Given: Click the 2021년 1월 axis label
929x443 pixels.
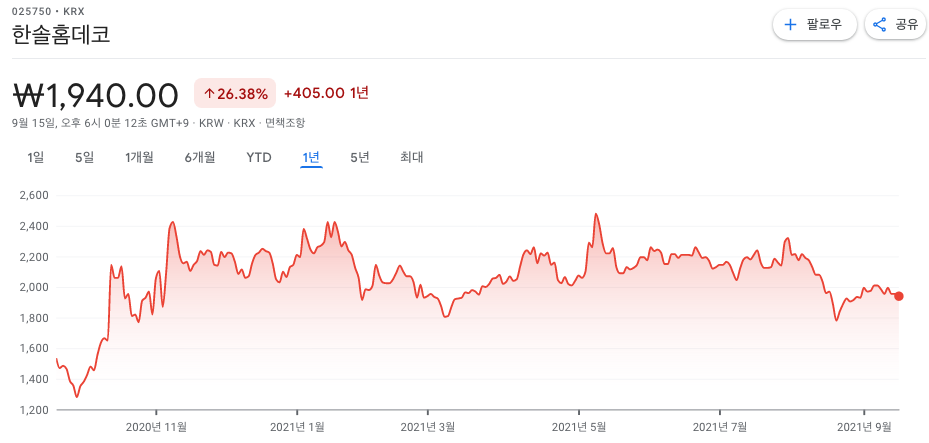Looking at the screenshot, I should [x=297, y=426].
